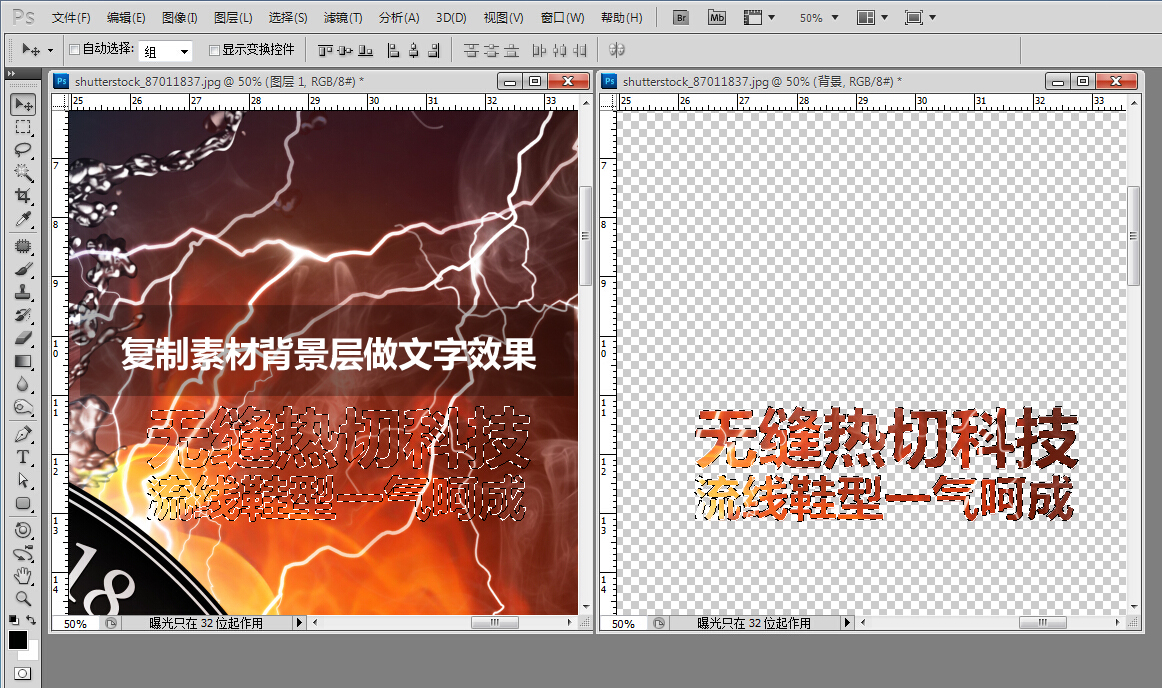The height and width of the screenshot is (688, 1162).
Task: Select the Dodge tool
Action: pos(24,407)
